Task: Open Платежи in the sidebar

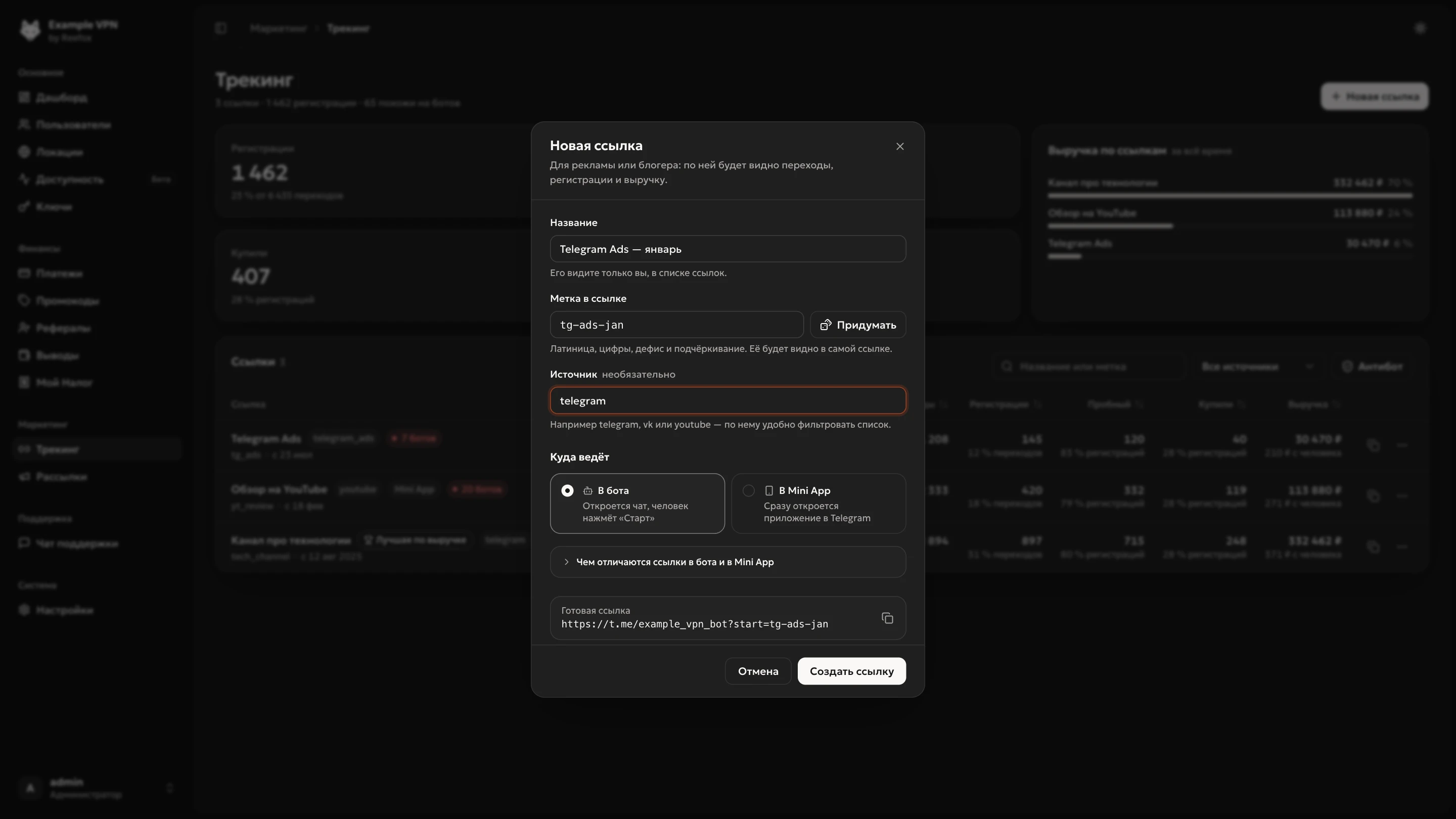Action: (96, 274)
